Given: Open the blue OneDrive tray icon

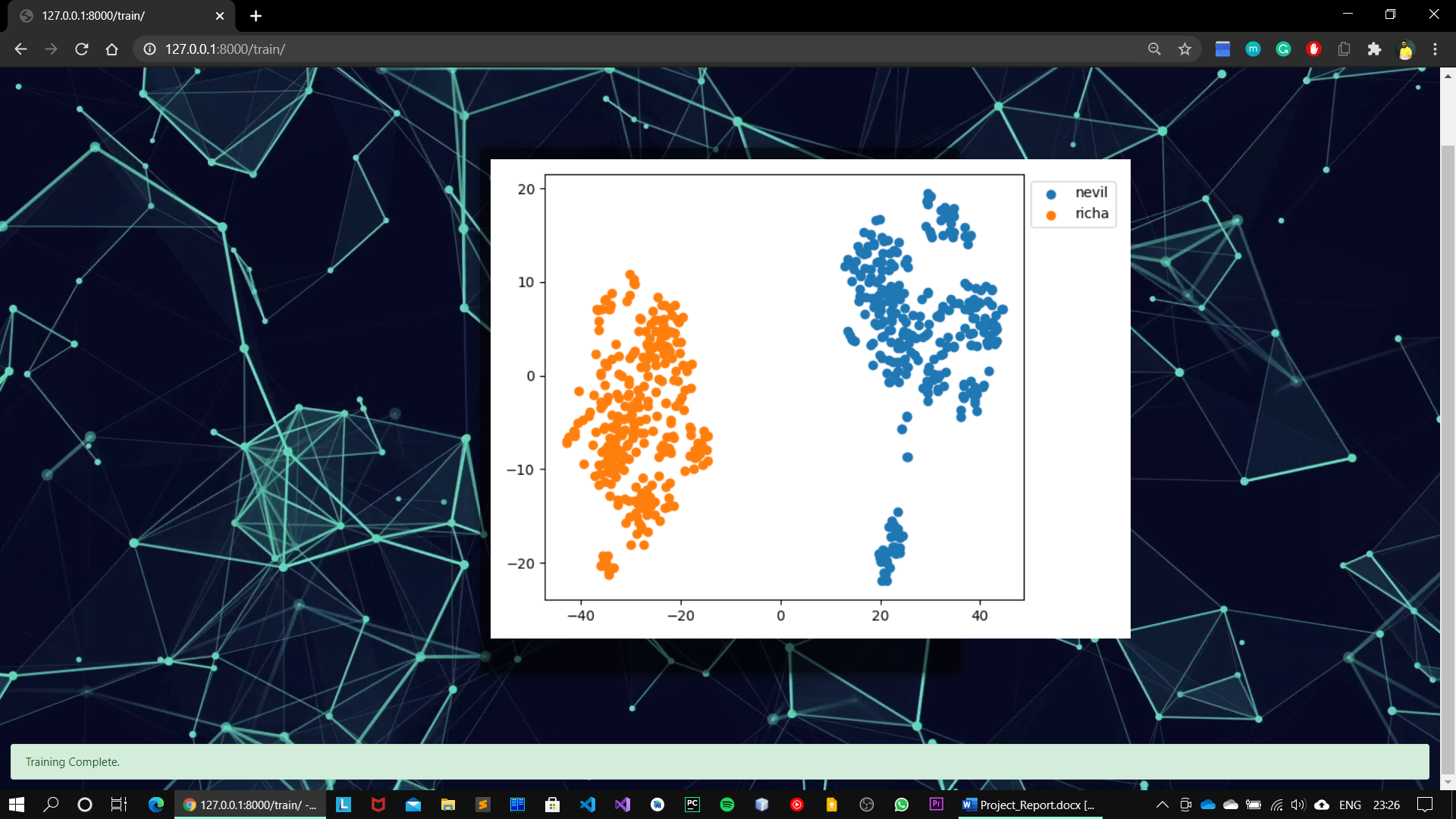Looking at the screenshot, I should pos(1208,805).
